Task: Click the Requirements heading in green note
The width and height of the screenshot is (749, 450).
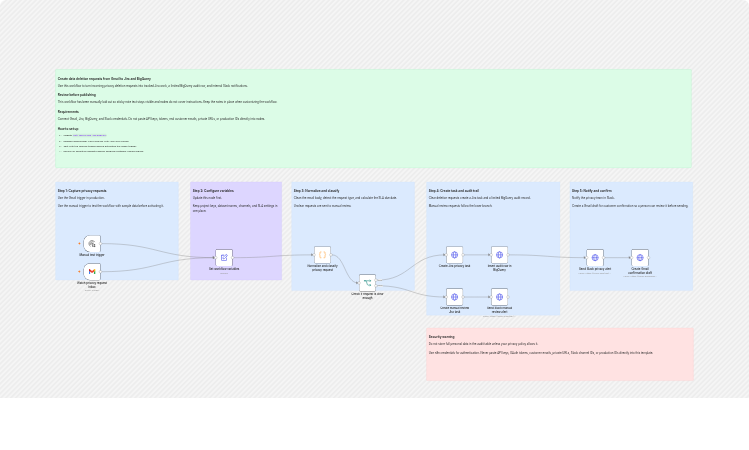Action: [x=68, y=112]
